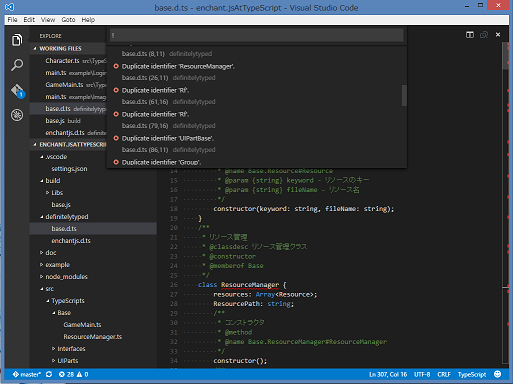The height and width of the screenshot is (384, 513).
Task: Click the error list scrollbar thumb
Action: click(404, 95)
